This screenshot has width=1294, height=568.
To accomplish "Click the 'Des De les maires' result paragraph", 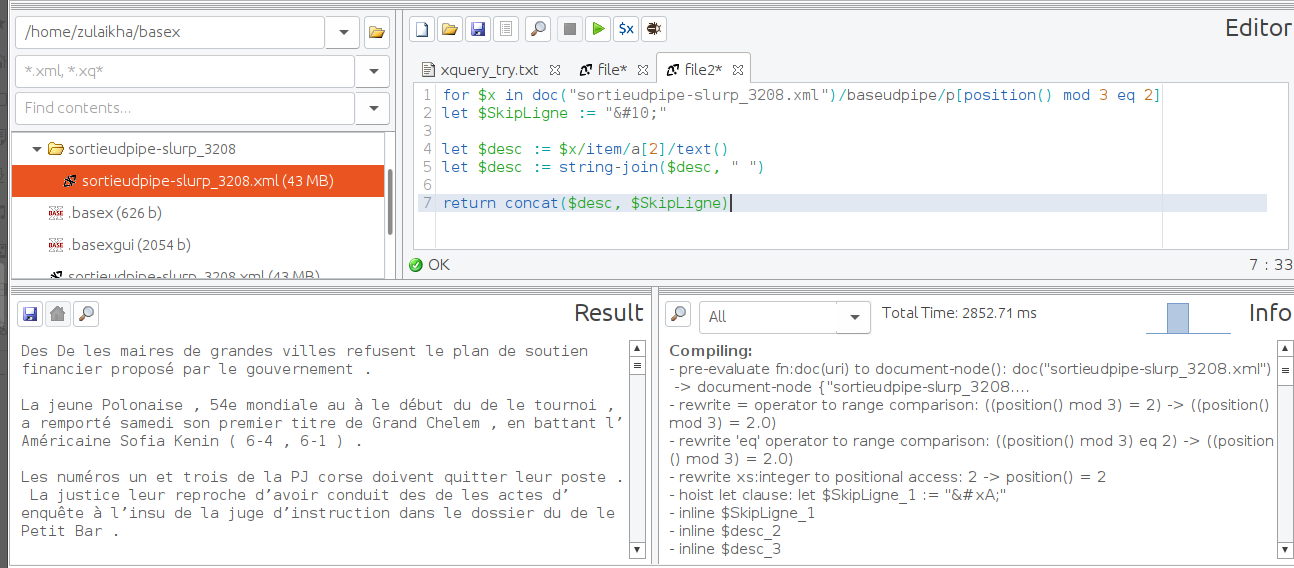I will point(305,360).
